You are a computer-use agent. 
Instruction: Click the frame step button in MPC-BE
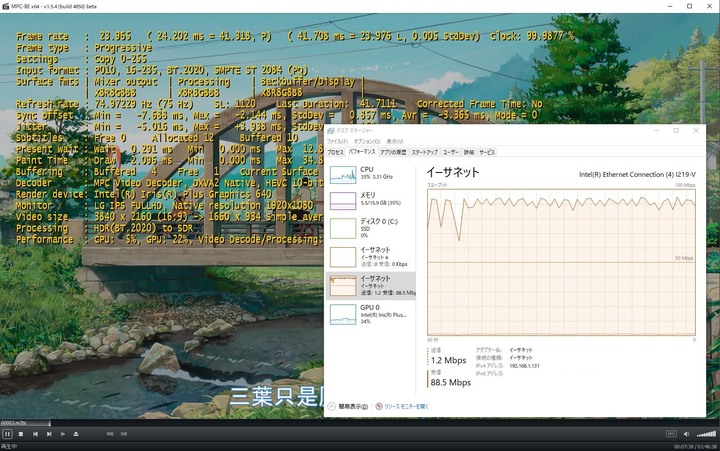pos(62,434)
